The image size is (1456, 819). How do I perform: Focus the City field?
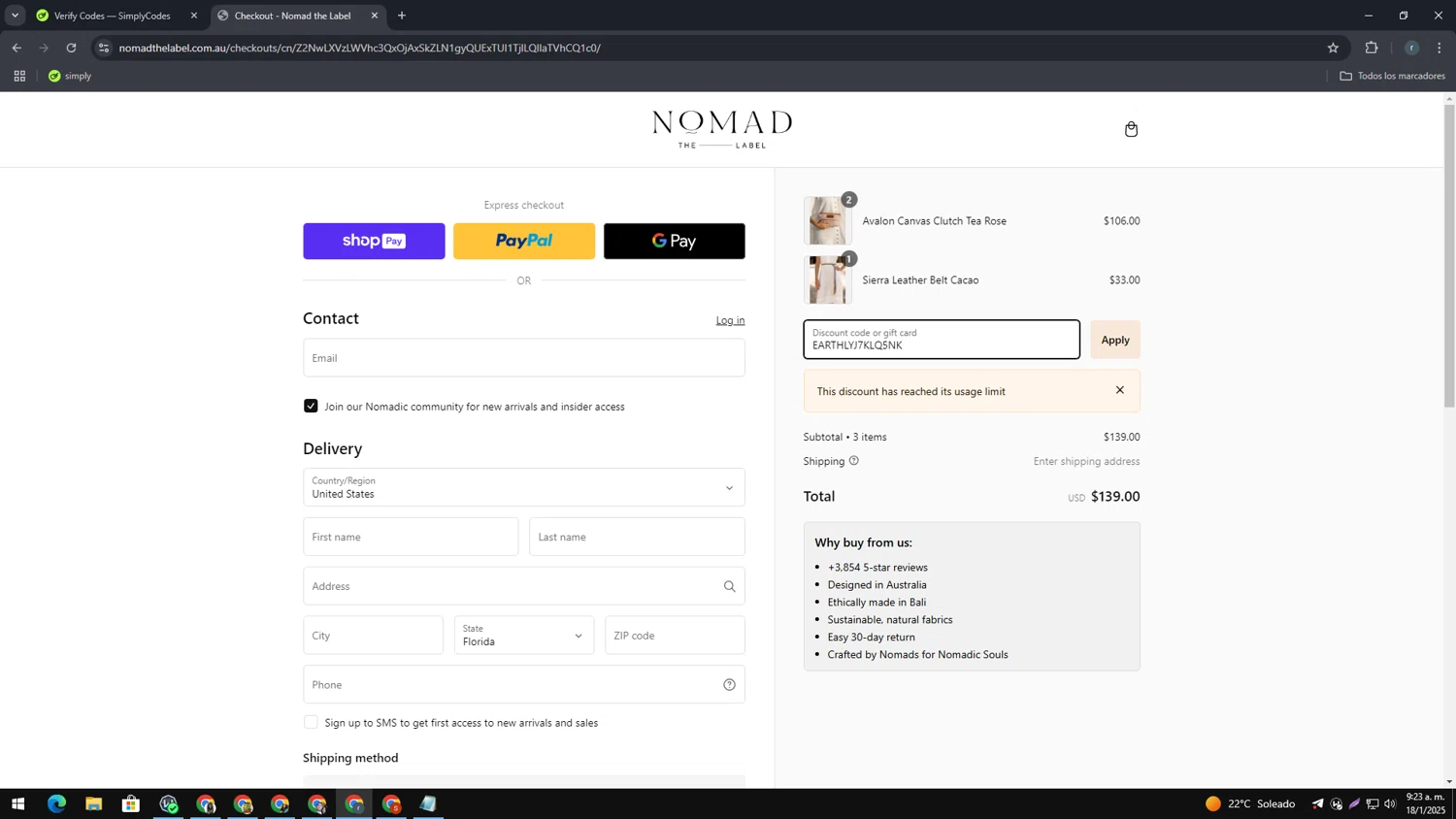[373, 636]
